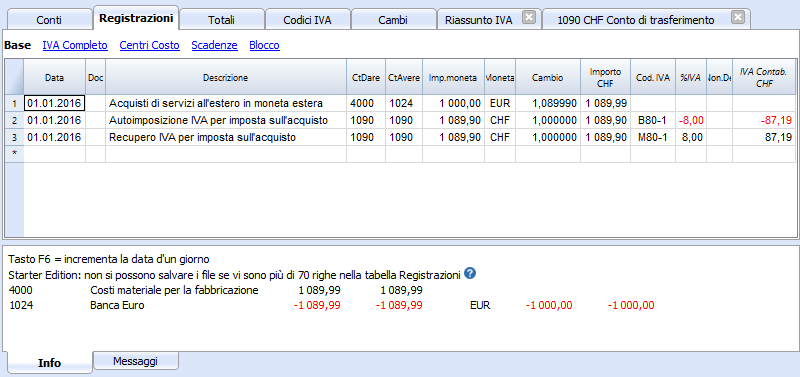Click the B80-1 VAT code cell
Image resolution: width=800 pixels, height=377 pixels.
point(653,120)
